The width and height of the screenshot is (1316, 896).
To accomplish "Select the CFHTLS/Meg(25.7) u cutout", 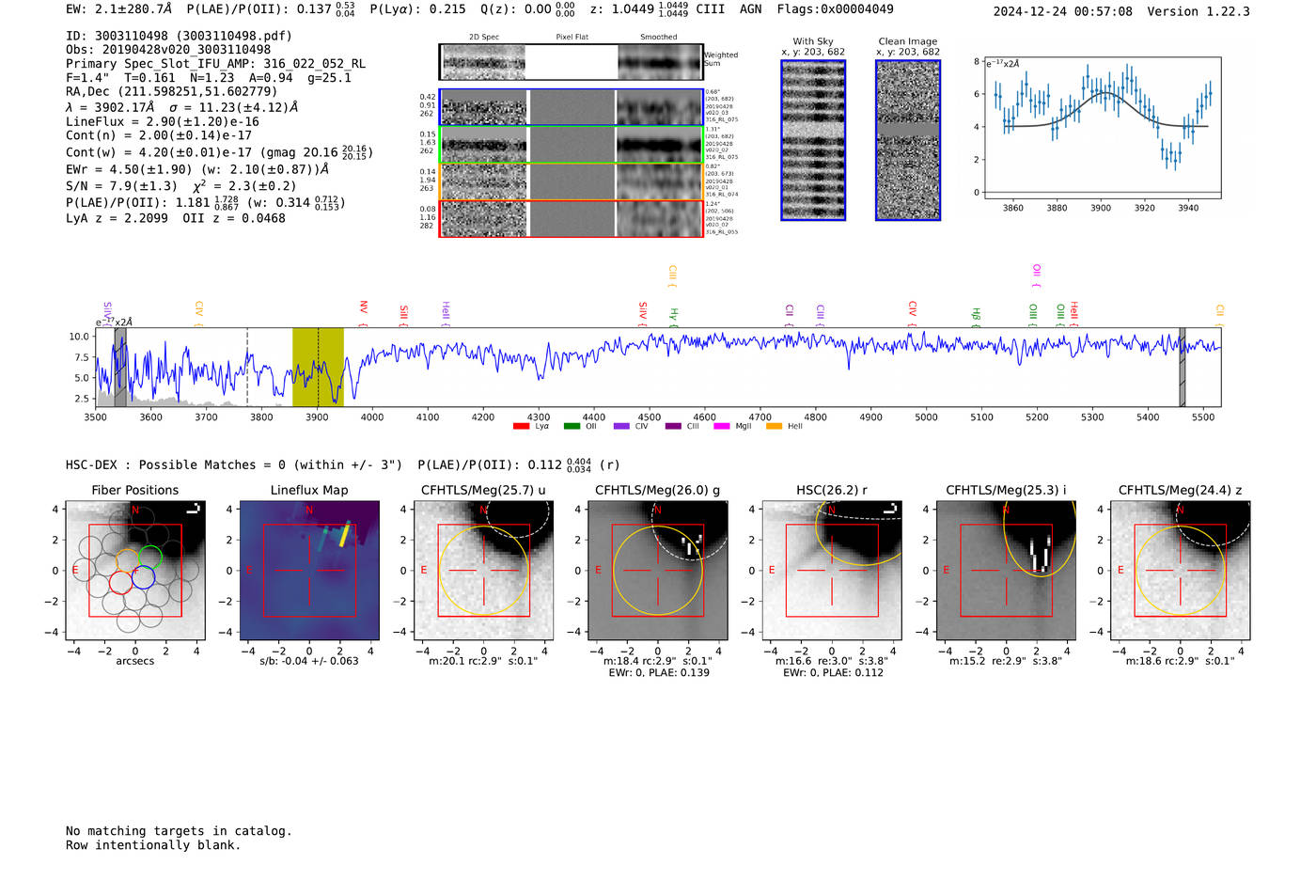I will pyautogui.click(x=483, y=571).
